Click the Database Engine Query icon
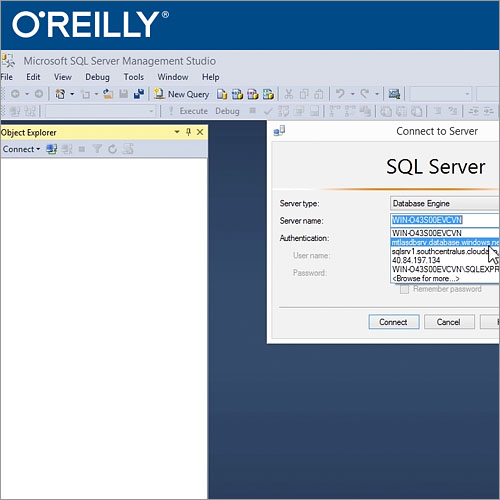The height and width of the screenshot is (500, 500). (222, 94)
